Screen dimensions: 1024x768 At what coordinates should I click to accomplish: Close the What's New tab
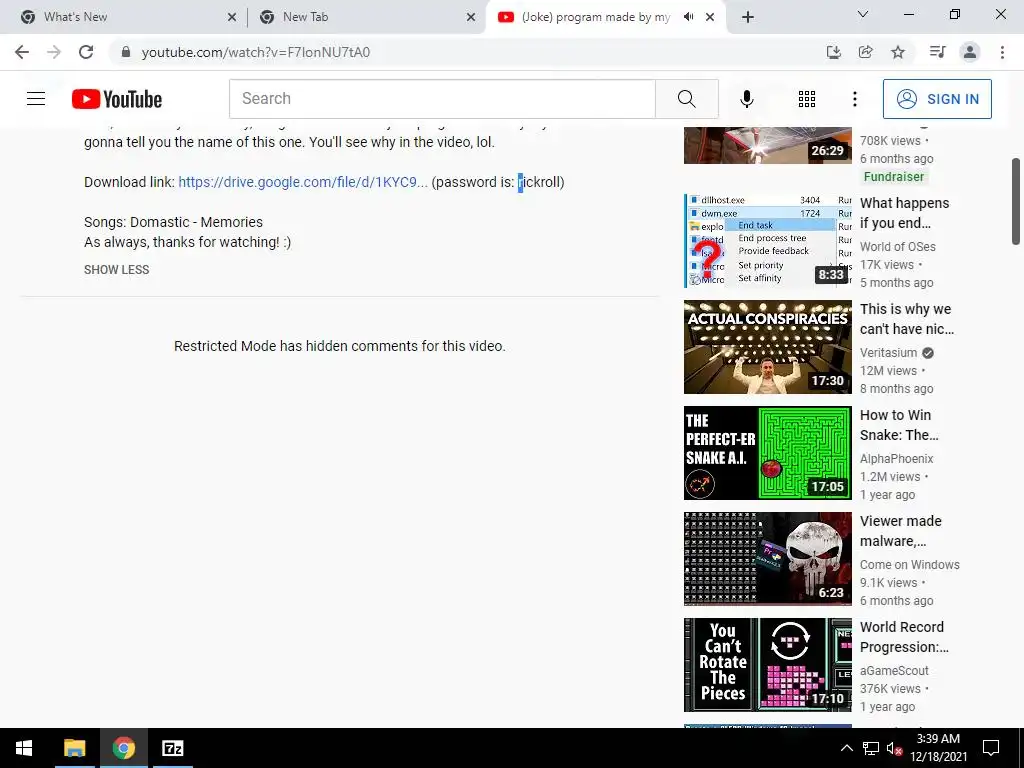point(232,17)
